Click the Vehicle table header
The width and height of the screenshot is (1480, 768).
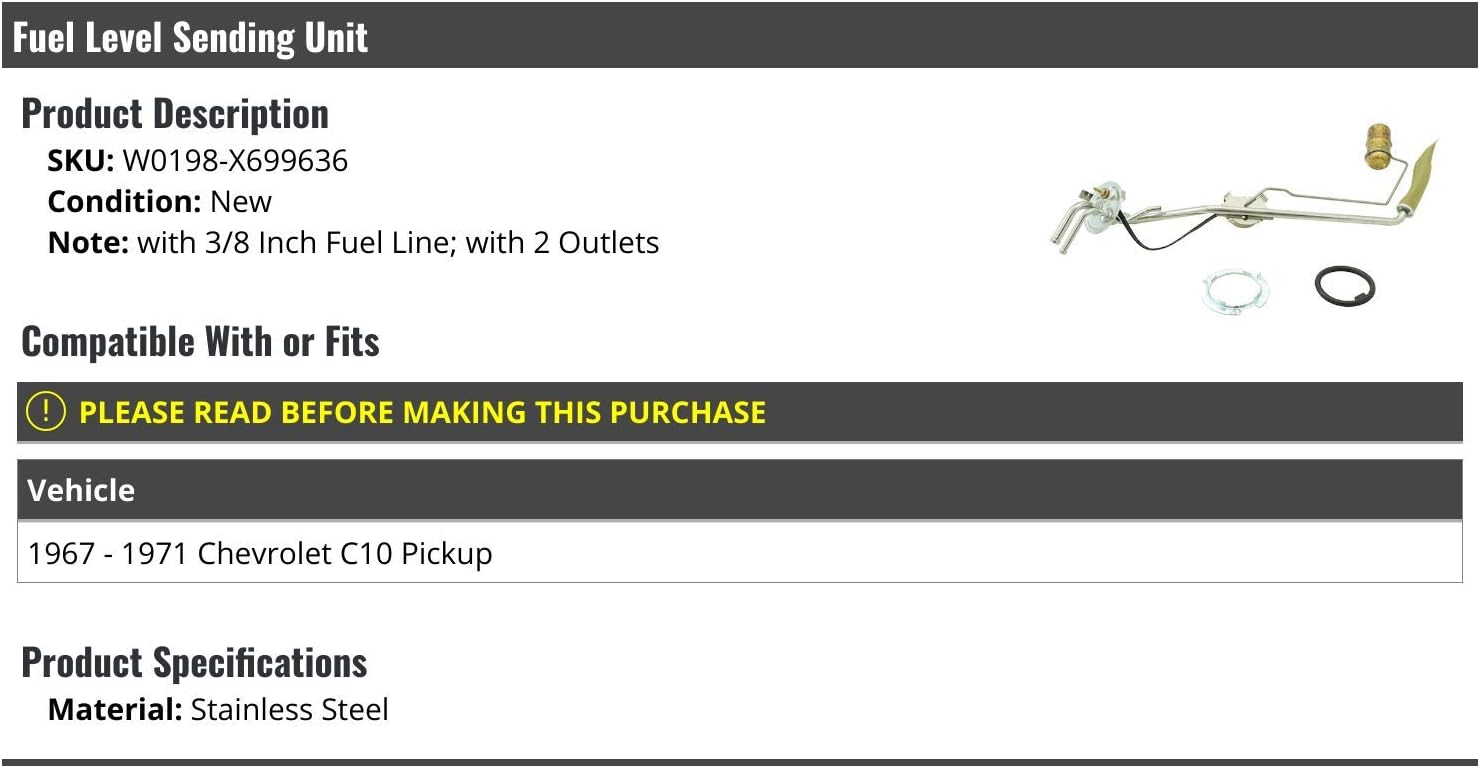tap(81, 490)
